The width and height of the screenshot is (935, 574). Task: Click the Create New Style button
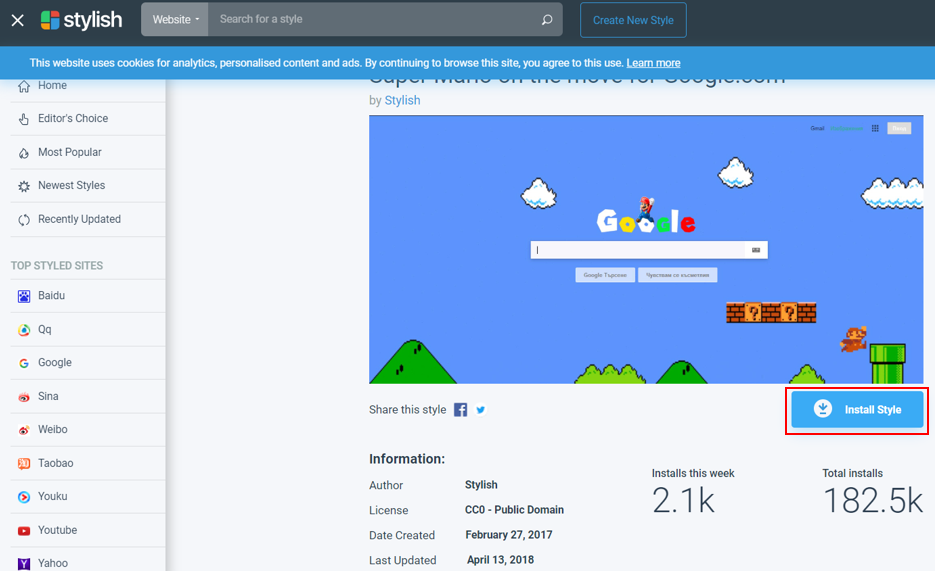[x=633, y=20]
